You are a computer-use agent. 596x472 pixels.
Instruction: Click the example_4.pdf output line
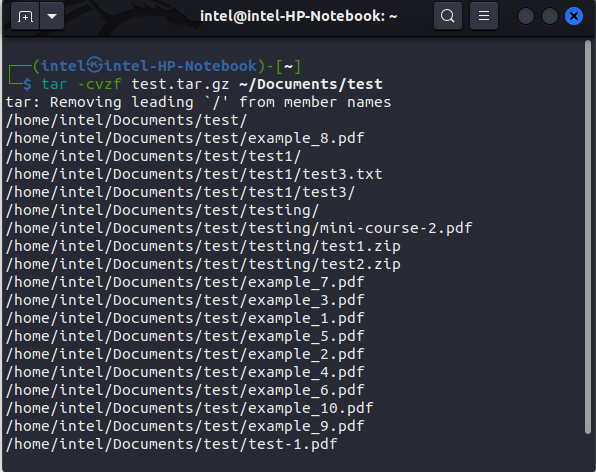coord(185,372)
